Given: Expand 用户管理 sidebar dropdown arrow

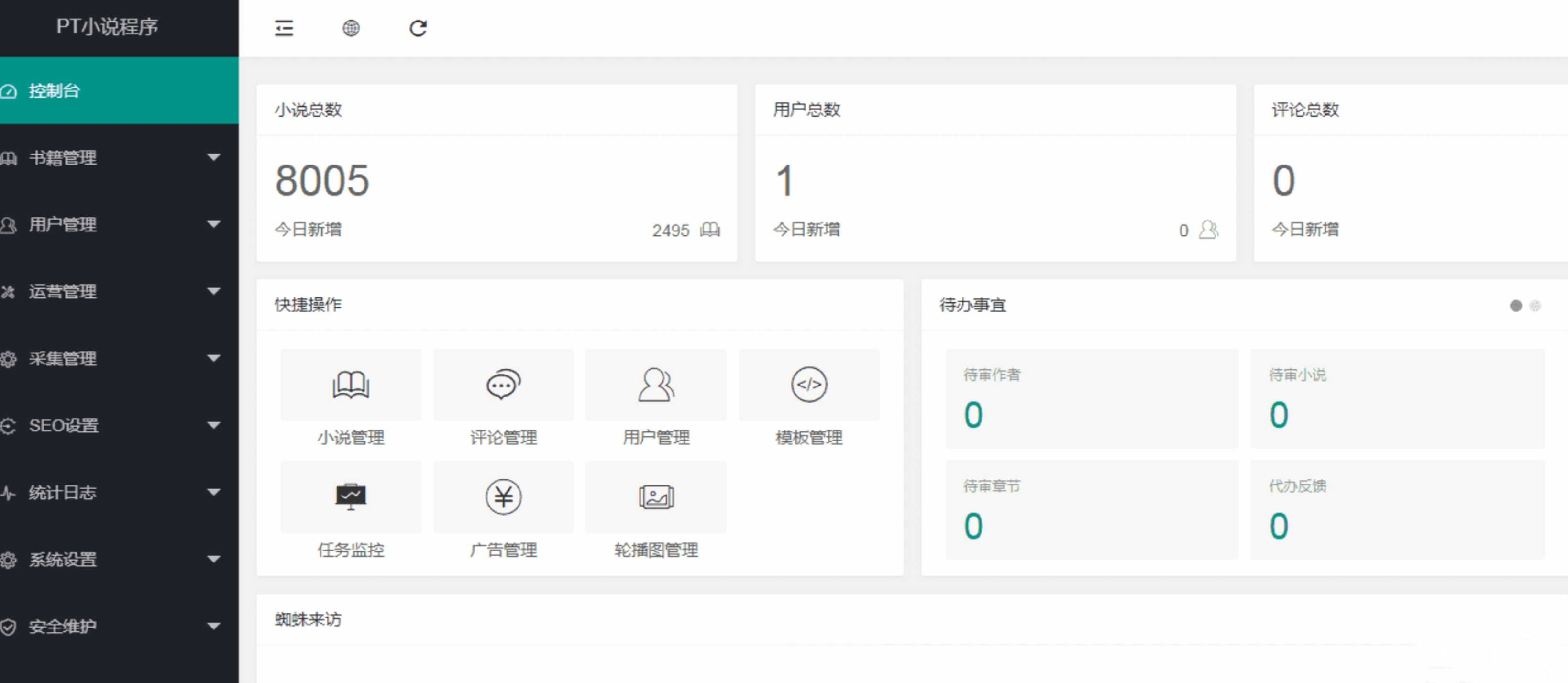Looking at the screenshot, I should click(x=213, y=225).
